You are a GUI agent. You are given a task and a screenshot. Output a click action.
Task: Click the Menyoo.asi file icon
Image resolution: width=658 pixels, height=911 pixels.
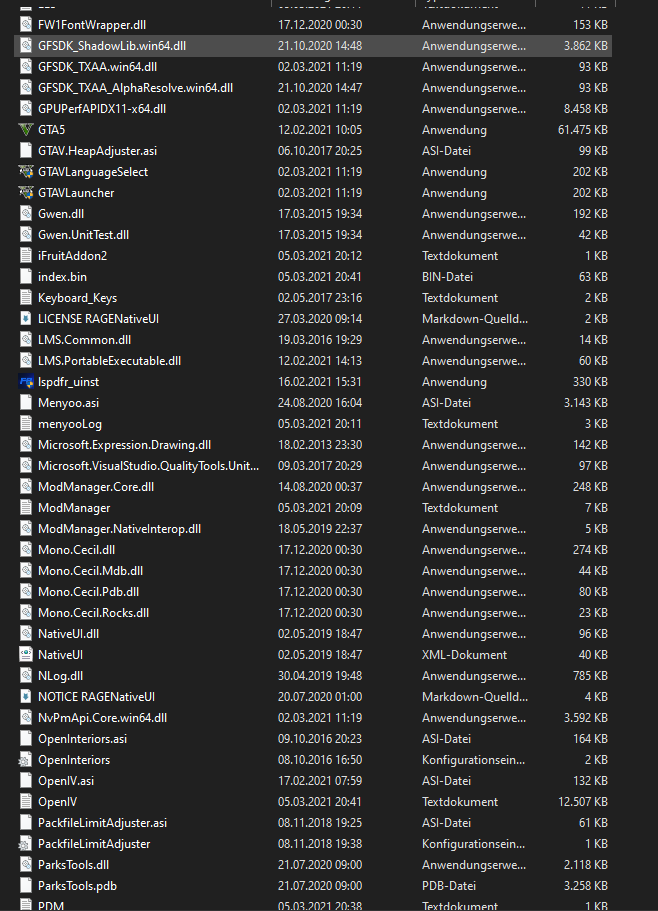click(x=26, y=403)
